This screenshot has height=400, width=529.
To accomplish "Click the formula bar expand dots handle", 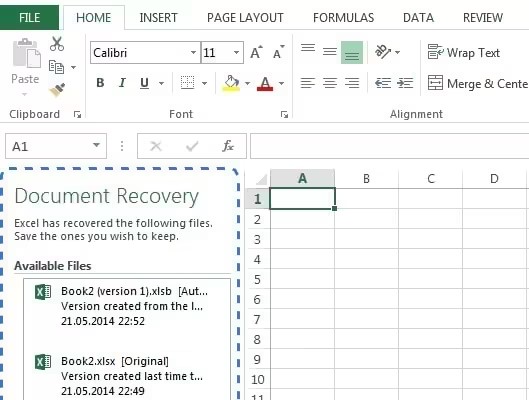I will pyautogui.click(x=122, y=146).
